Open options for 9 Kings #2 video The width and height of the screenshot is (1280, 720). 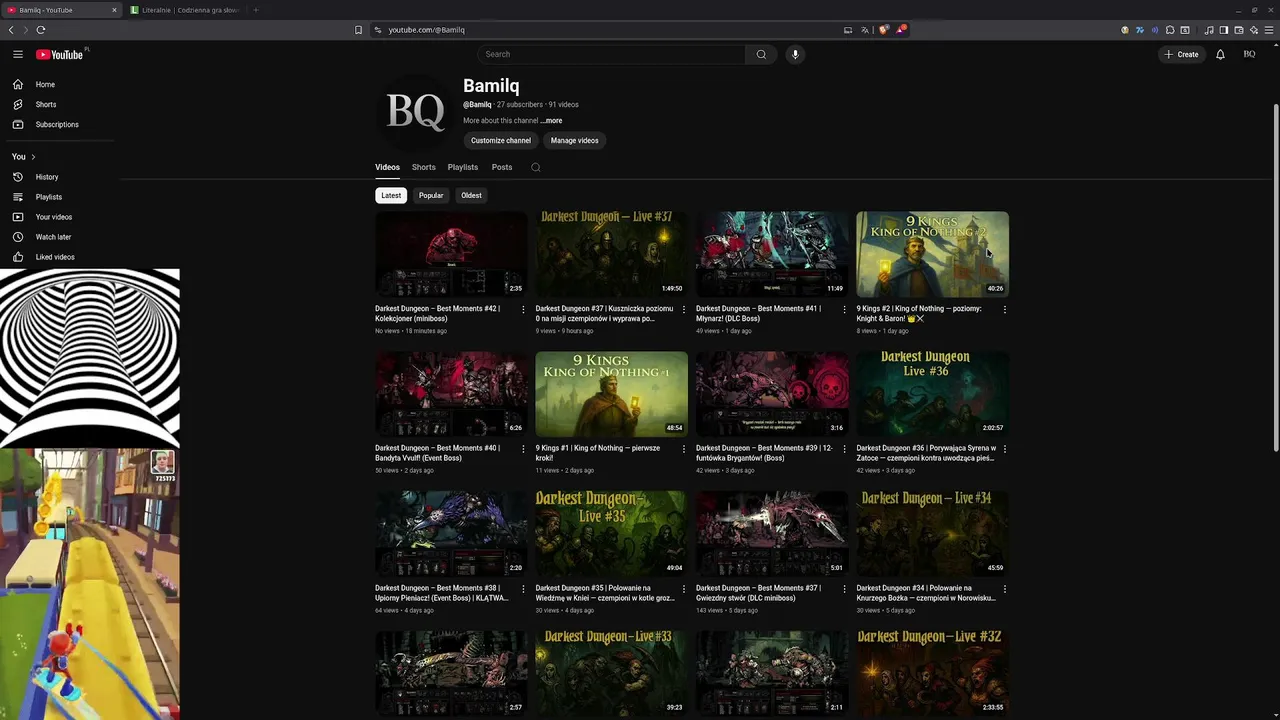pyautogui.click(x=1005, y=309)
